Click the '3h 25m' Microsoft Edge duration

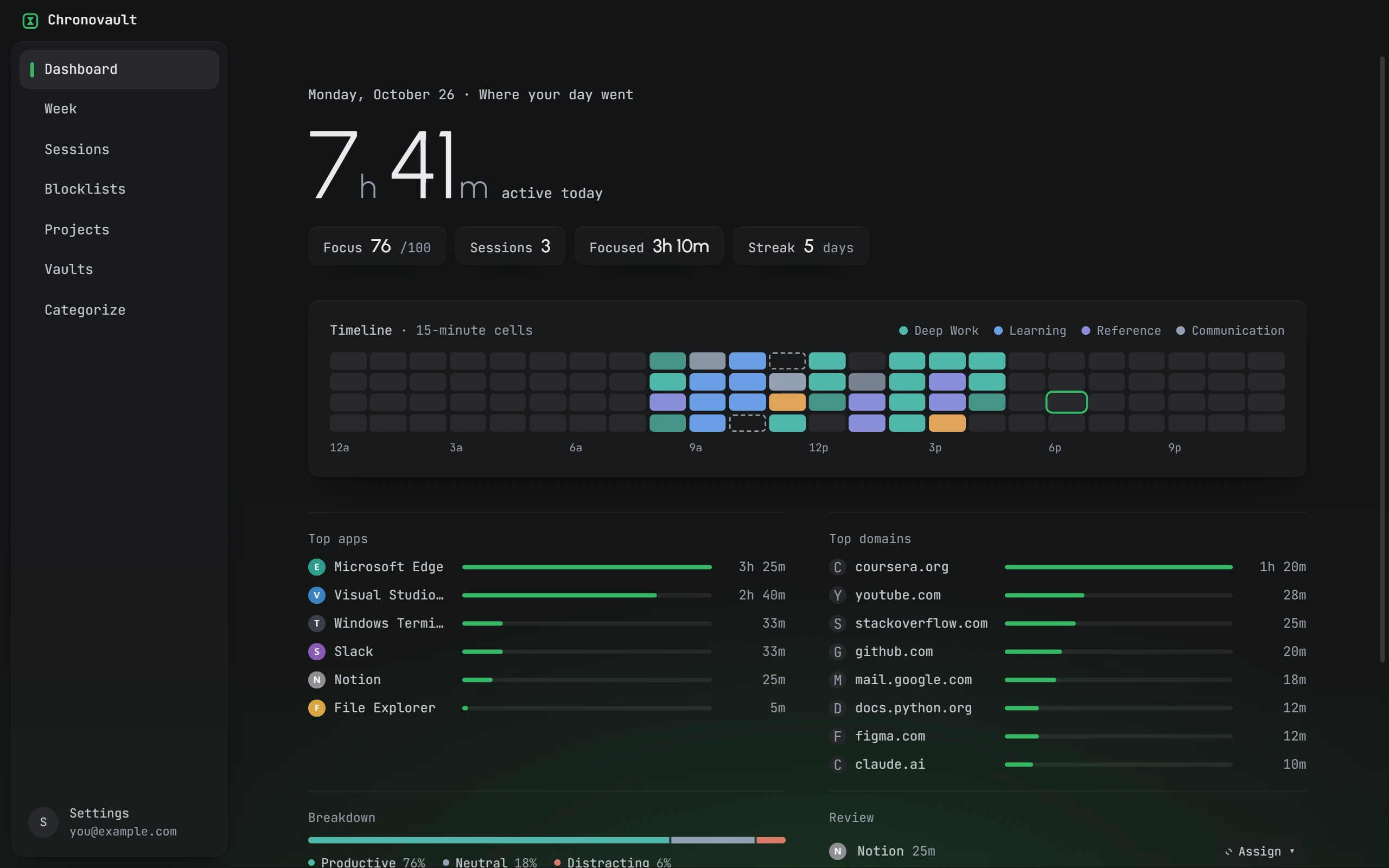762,567
